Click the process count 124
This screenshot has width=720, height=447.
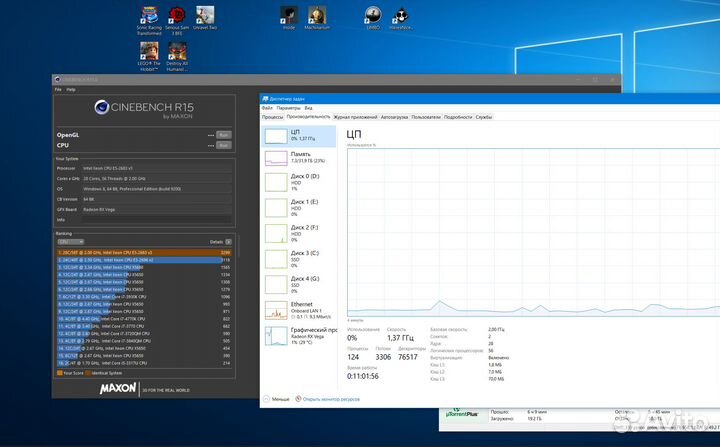coord(353,357)
